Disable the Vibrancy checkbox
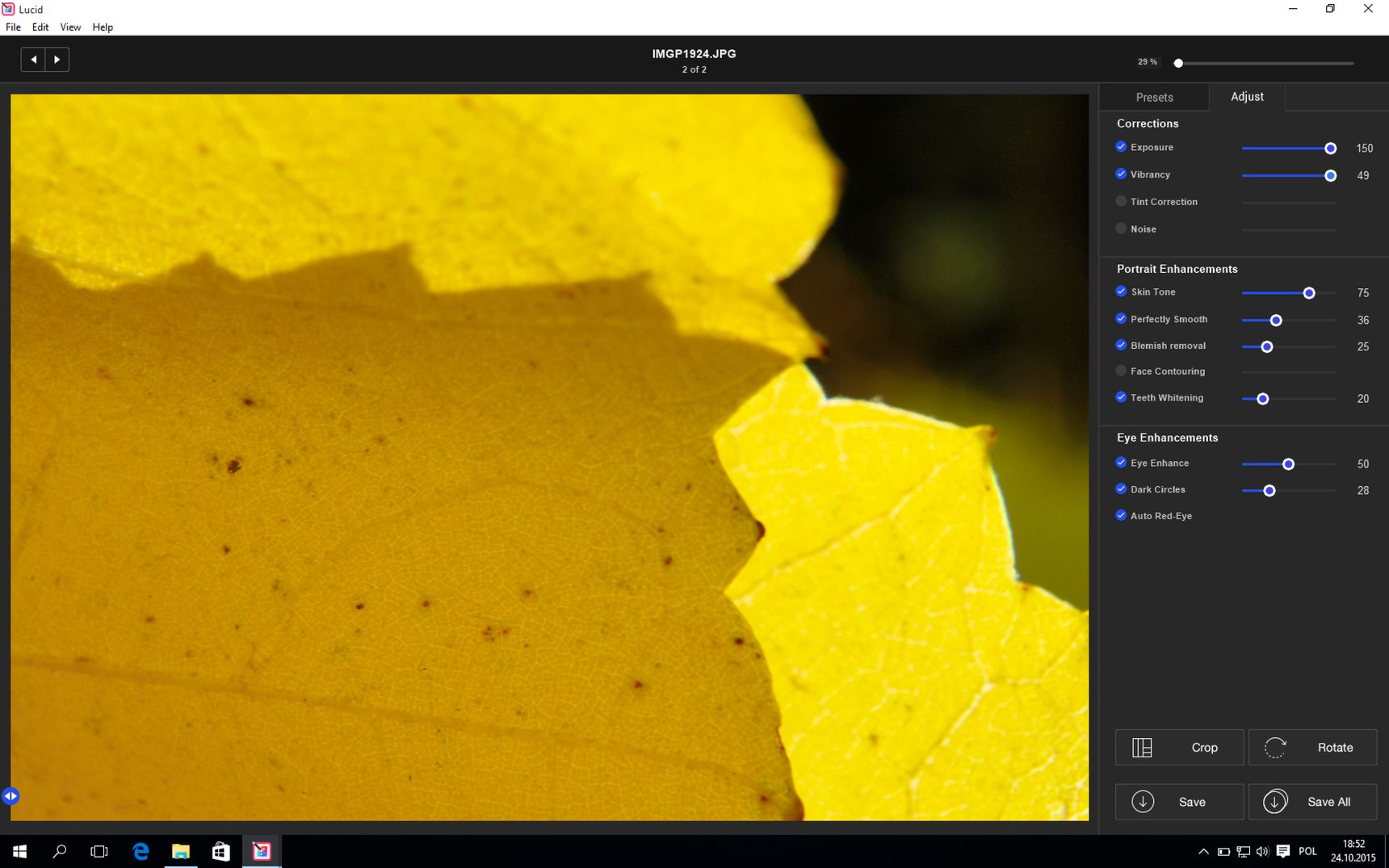The image size is (1389, 868). 1121,174
